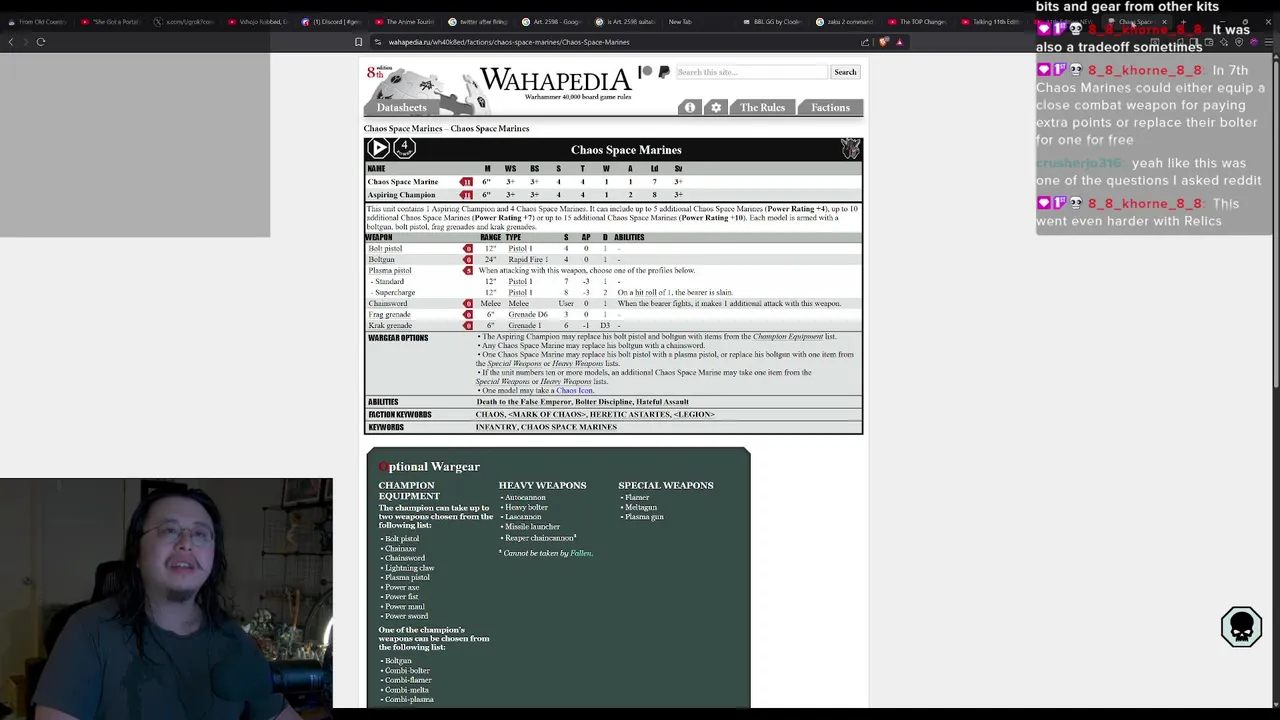Click points tag beside Chainsword
The image size is (1280, 720).
[467, 303]
